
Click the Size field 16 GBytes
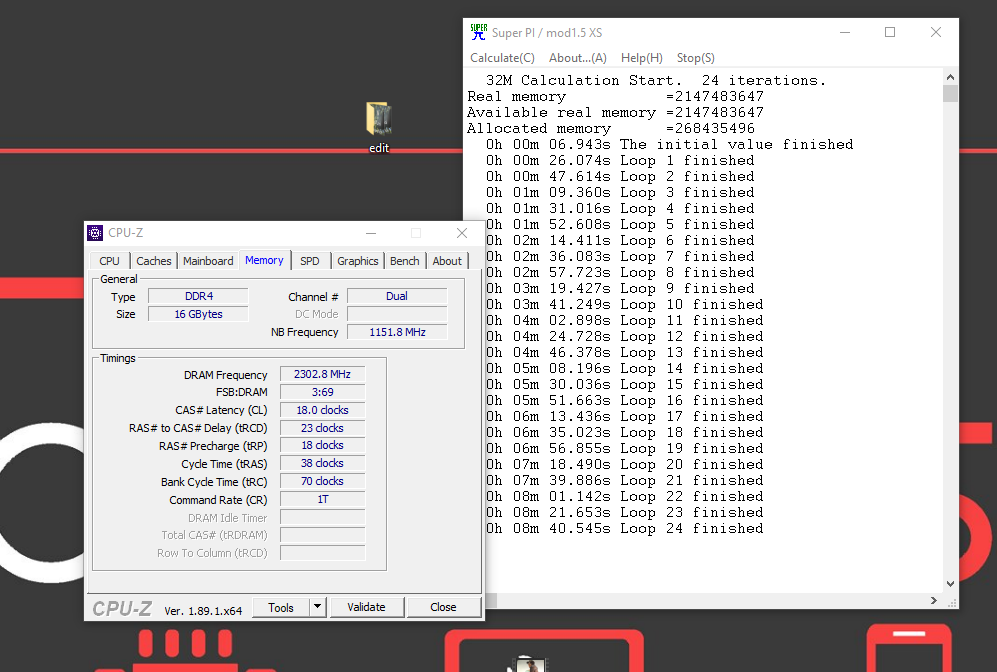[198, 314]
